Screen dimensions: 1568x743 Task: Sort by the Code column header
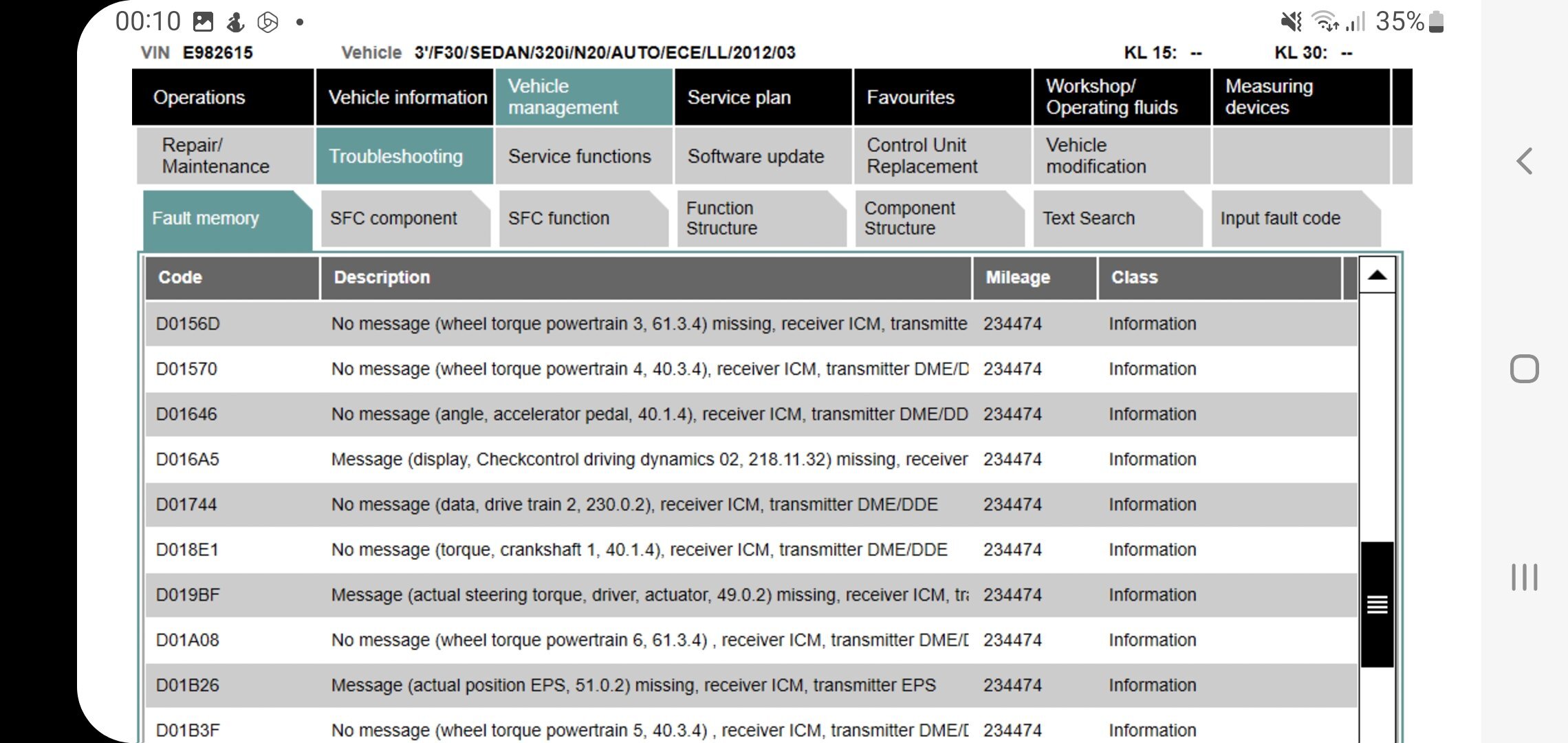(x=232, y=278)
